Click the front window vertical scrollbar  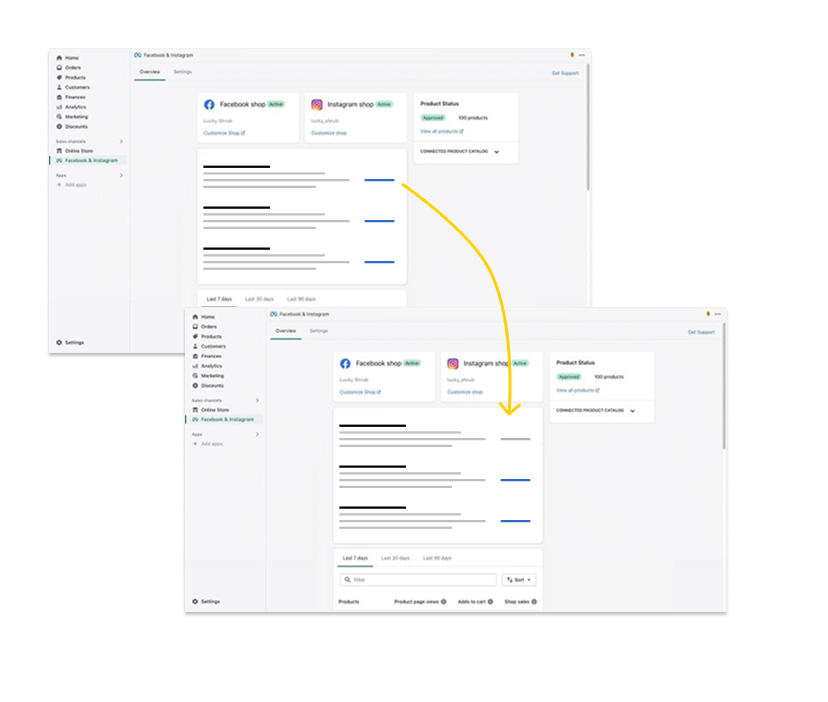coord(723,387)
